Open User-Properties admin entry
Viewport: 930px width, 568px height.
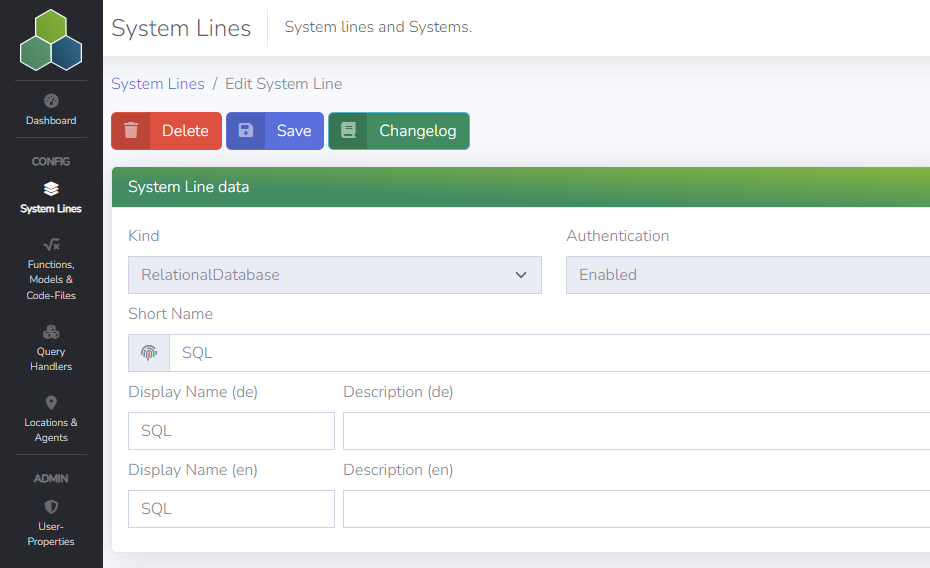(x=51, y=523)
